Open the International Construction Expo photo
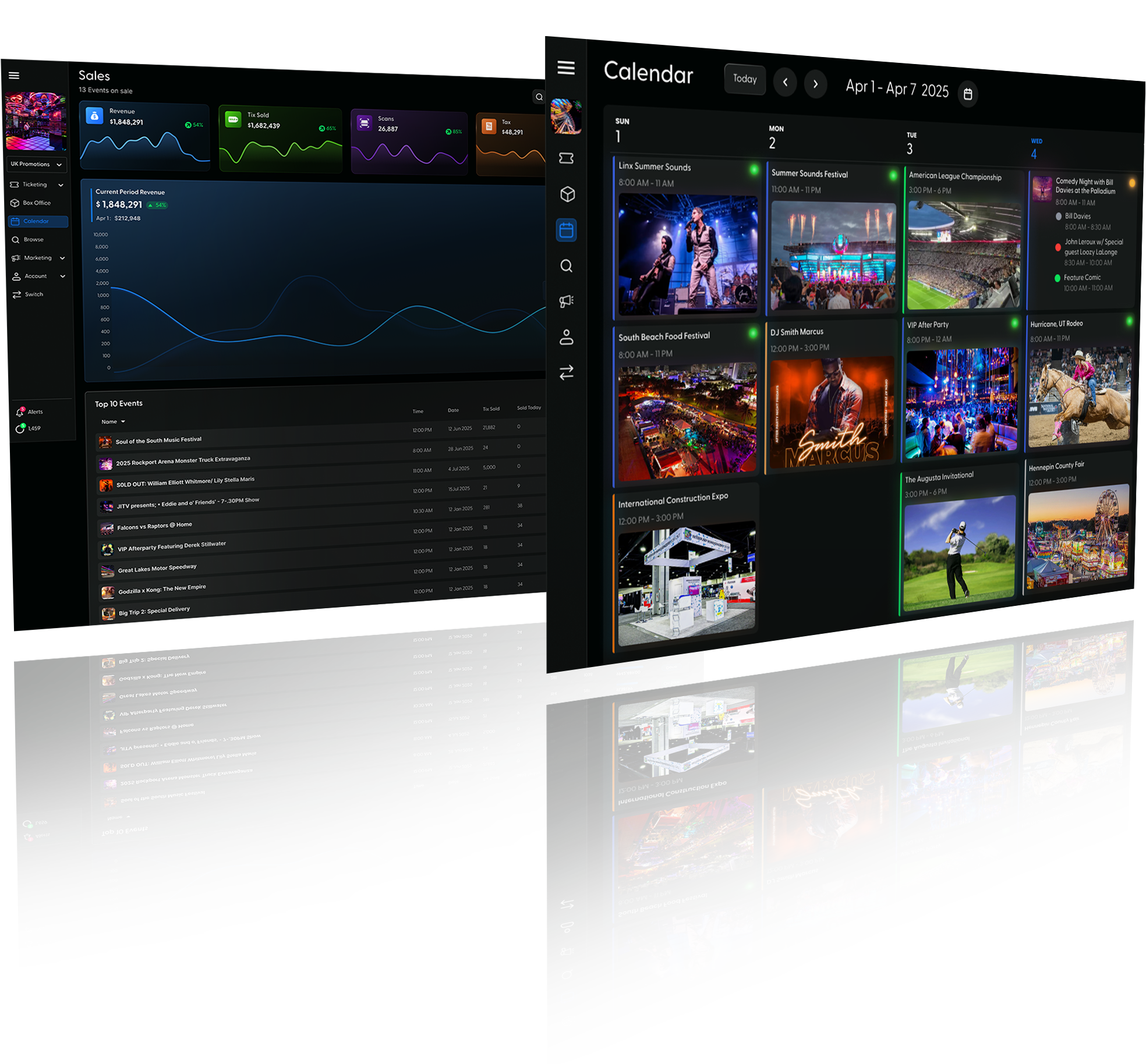Screen dimensions: 1146x1064 (687, 584)
